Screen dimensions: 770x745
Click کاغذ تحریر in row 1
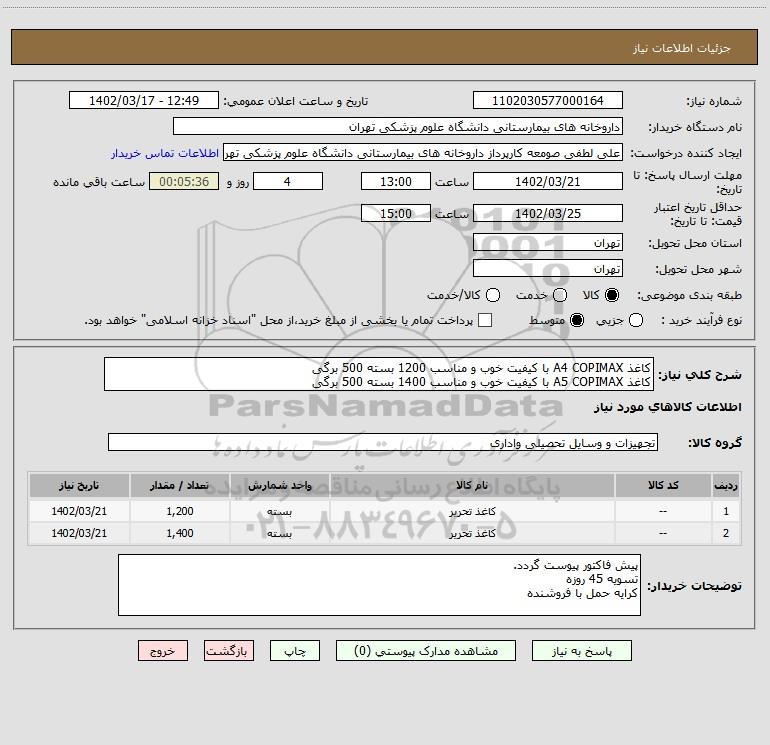[x=472, y=511]
